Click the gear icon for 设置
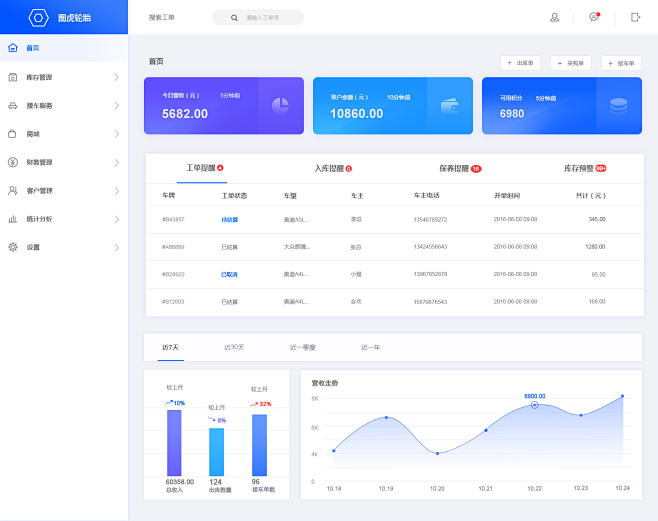The width and height of the screenshot is (658, 521). click(13, 247)
